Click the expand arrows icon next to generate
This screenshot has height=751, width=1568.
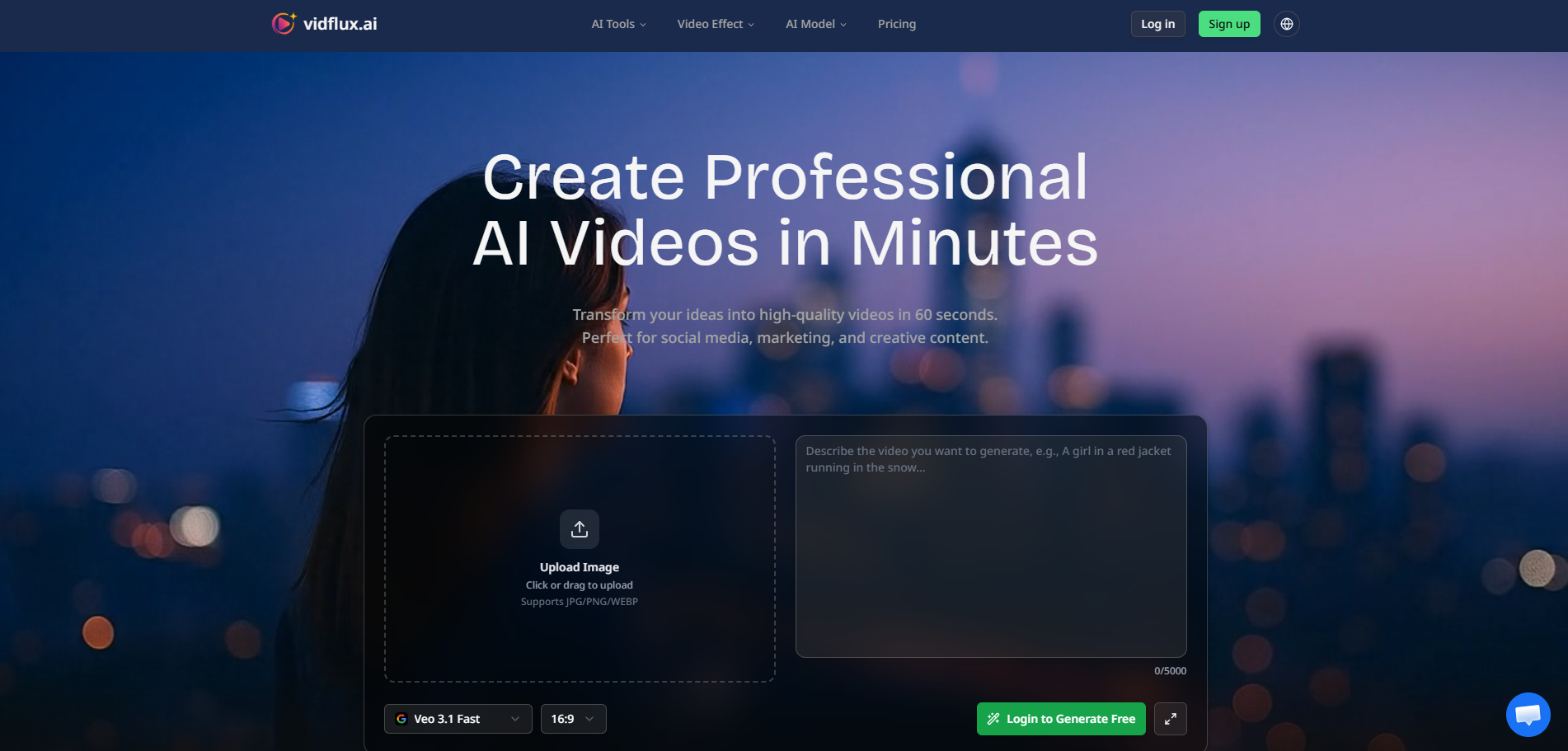tap(1170, 718)
